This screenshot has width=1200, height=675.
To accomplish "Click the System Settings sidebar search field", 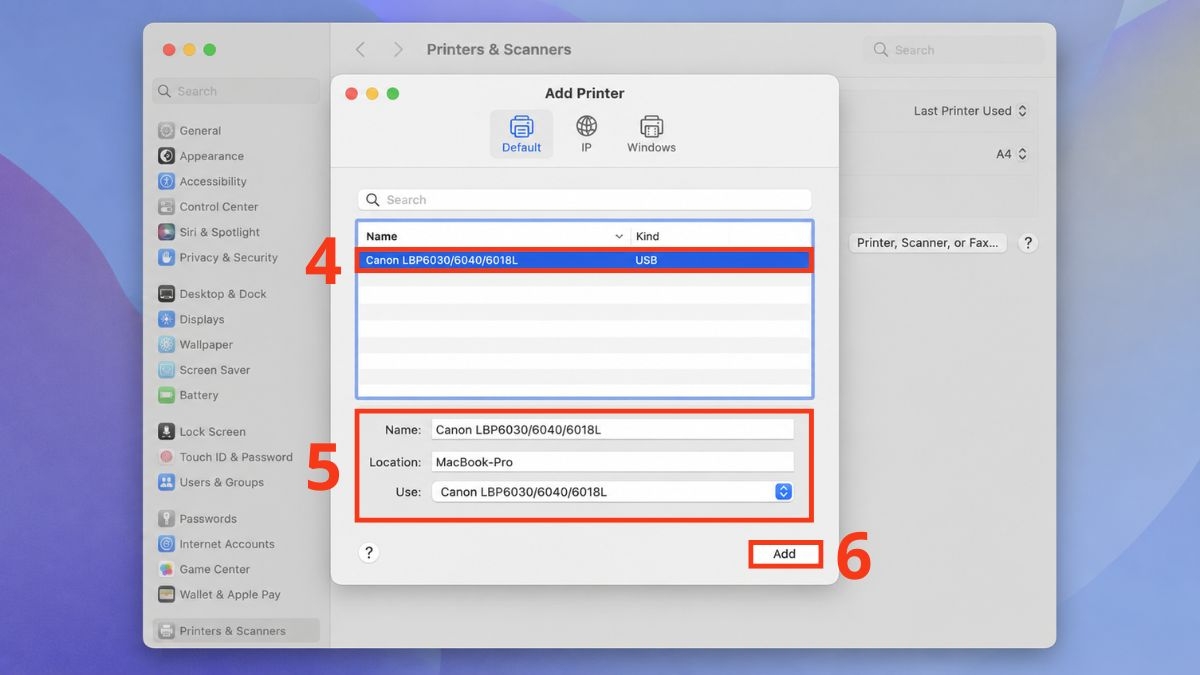I will (x=235, y=91).
